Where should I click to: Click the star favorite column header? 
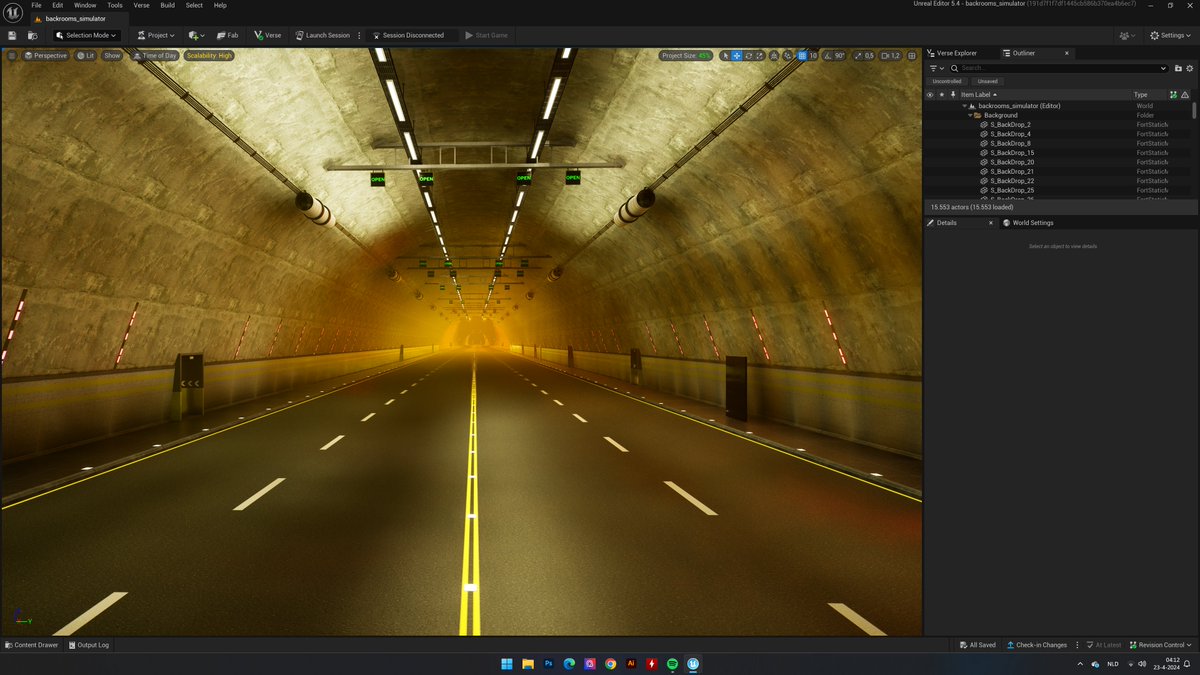coord(941,95)
